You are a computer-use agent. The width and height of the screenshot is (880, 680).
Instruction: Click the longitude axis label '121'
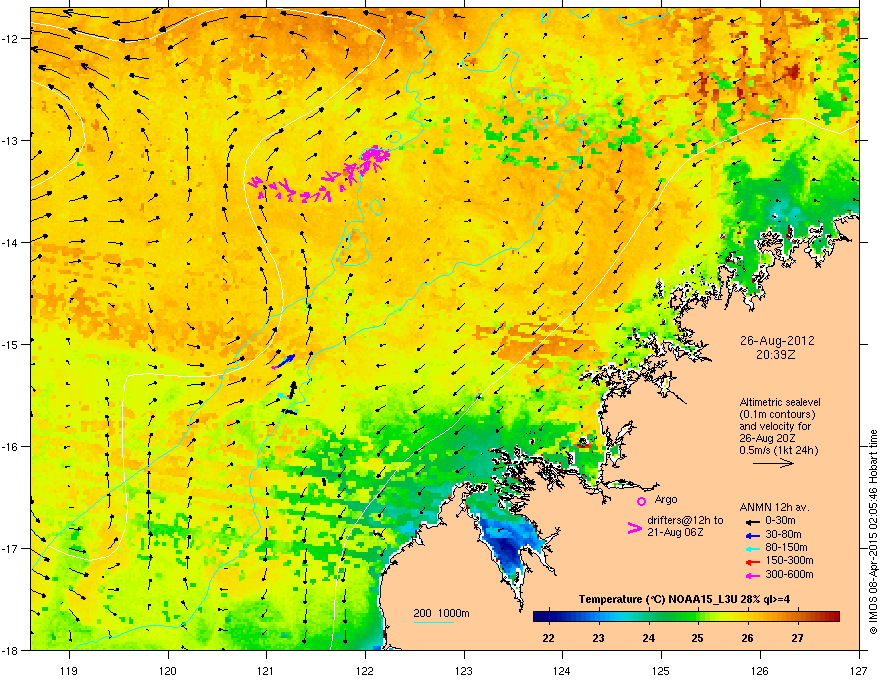pyautogui.click(x=267, y=670)
